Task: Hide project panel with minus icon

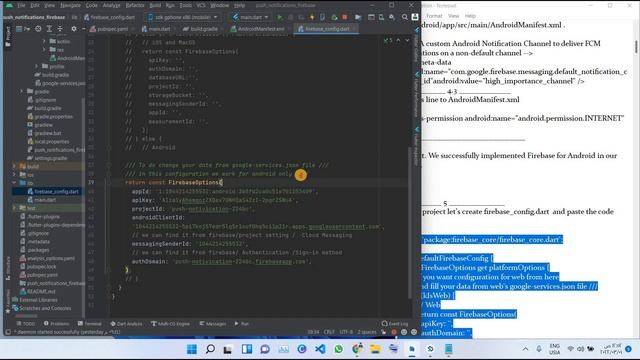Action: (83, 29)
